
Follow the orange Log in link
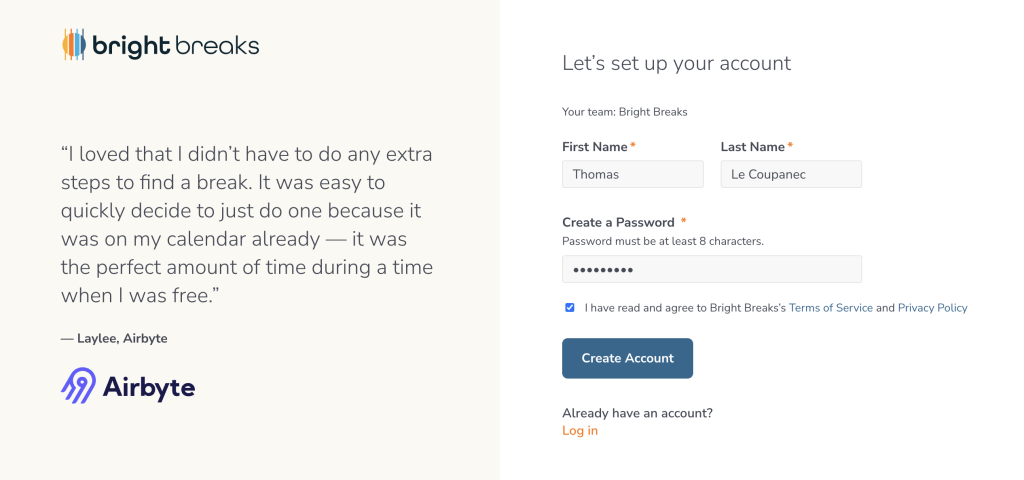tap(580, 431)
